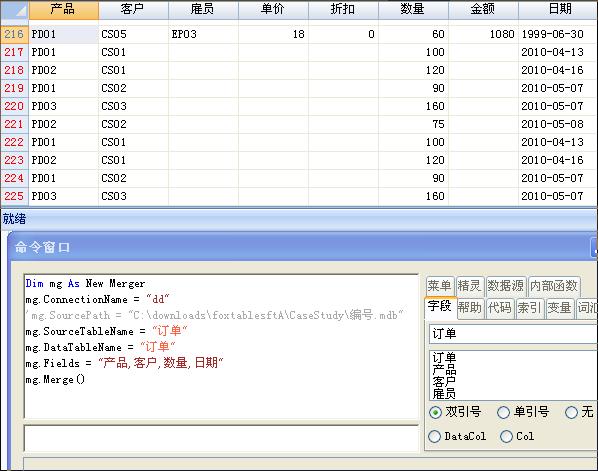
Task: Select row header 220
Action: tap(14, 106)
